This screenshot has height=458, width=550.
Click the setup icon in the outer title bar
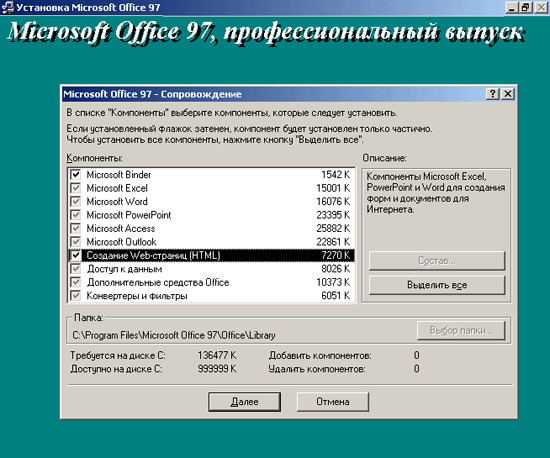click(8, 7)
